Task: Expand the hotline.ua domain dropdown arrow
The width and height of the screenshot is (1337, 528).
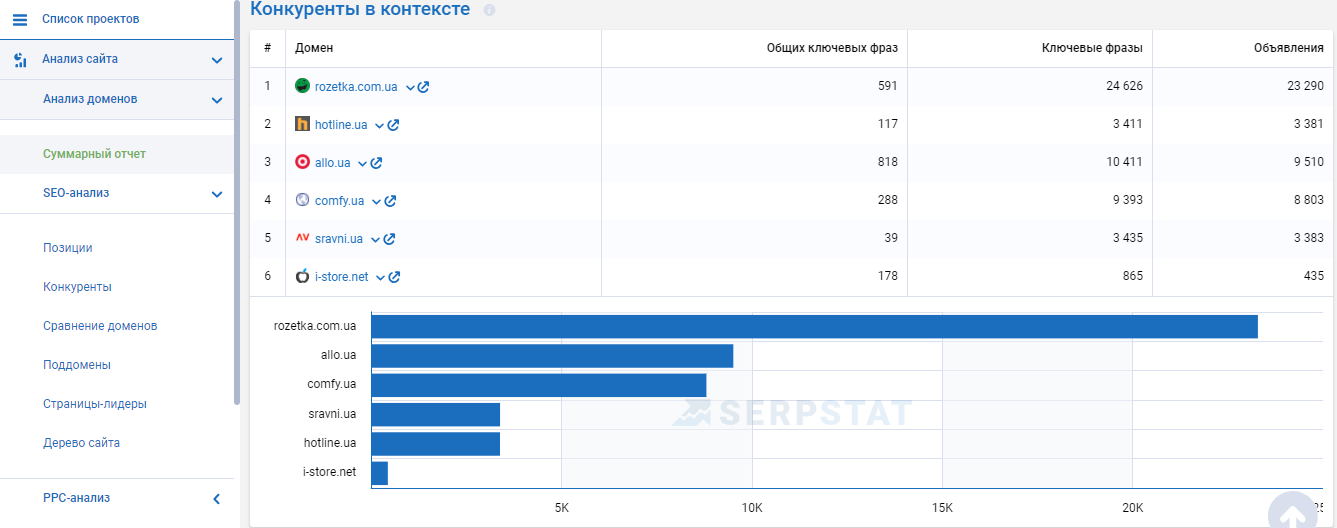Action: [379, 126]
